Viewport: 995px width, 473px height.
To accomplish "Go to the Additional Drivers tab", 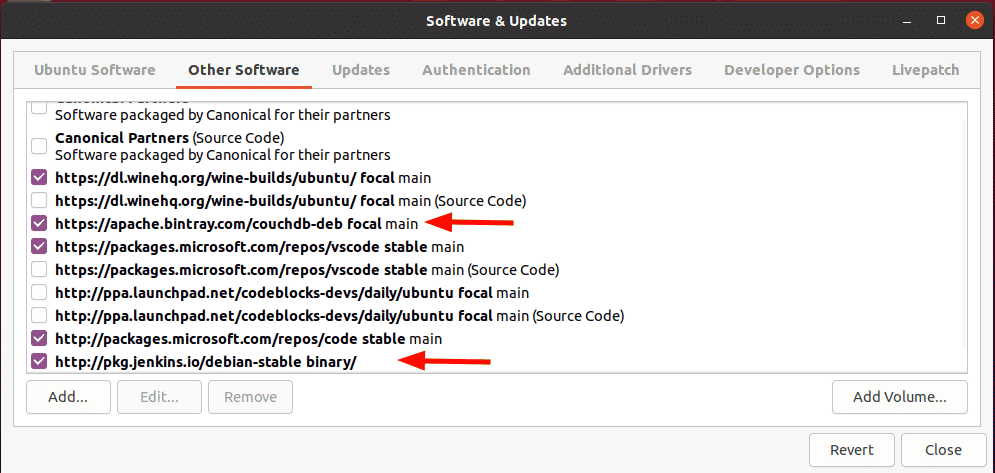I will pos(627,70).
